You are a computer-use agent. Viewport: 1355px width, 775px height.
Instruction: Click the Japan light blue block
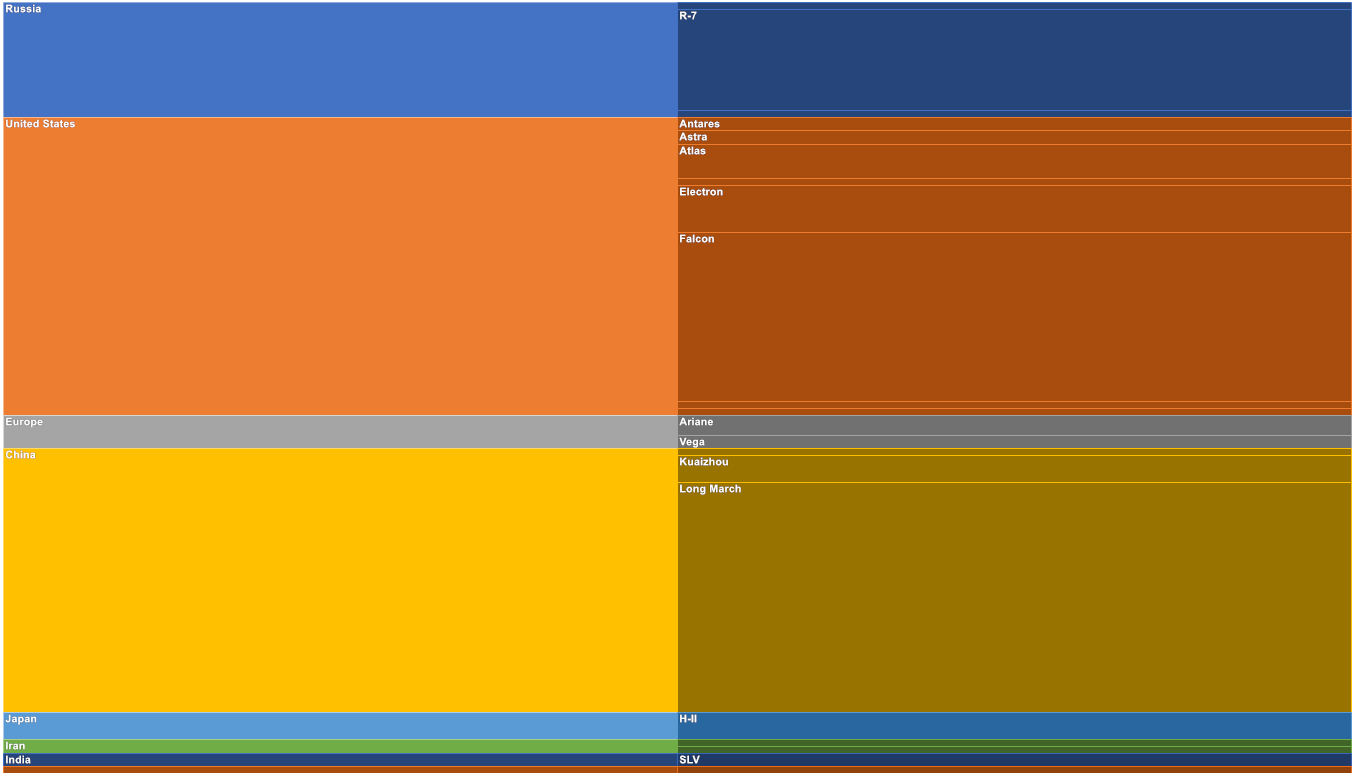340,726
